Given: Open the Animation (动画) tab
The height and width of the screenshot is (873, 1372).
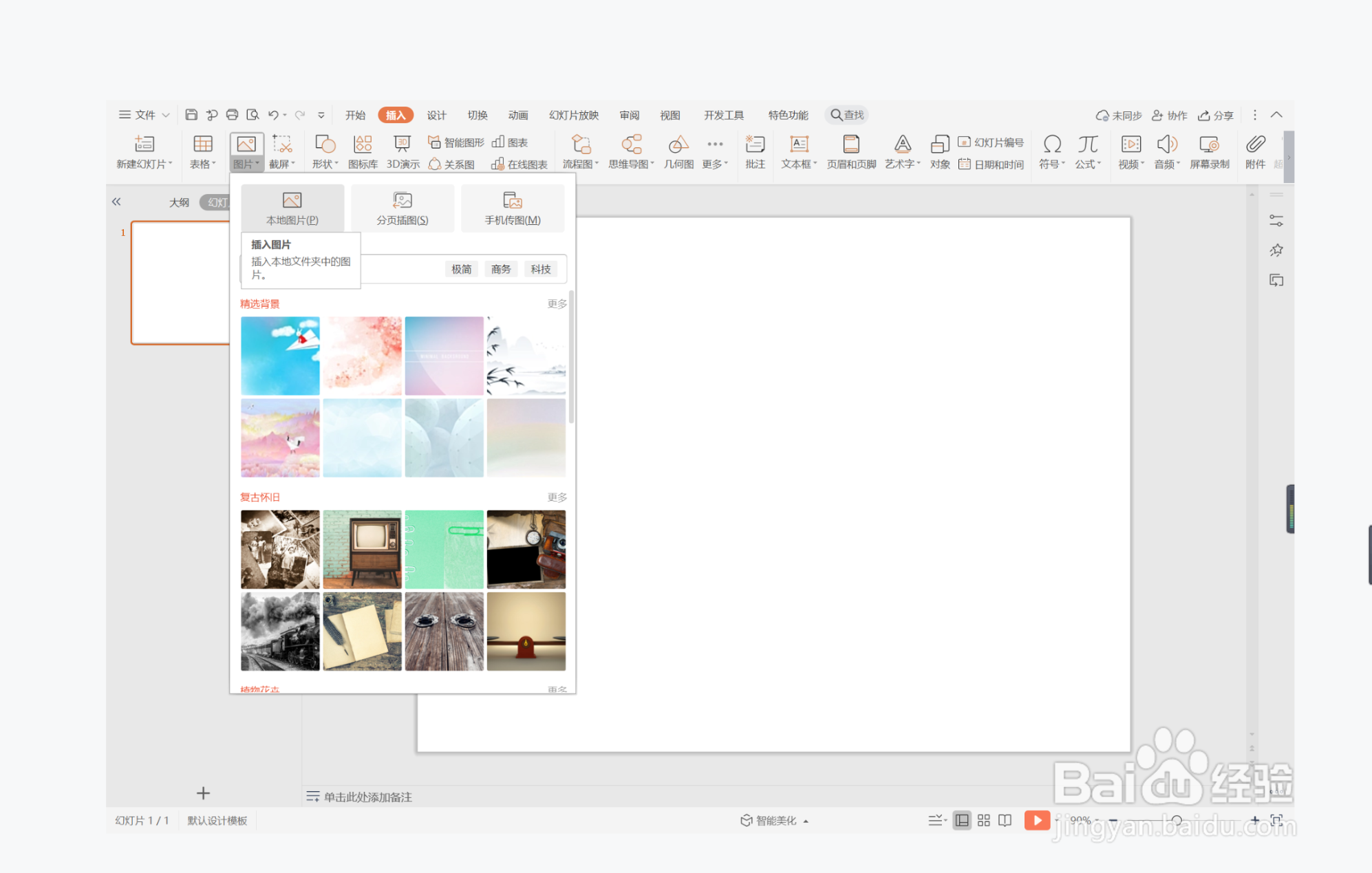Looking at the screenshot, I should click(x=518, y=115).
